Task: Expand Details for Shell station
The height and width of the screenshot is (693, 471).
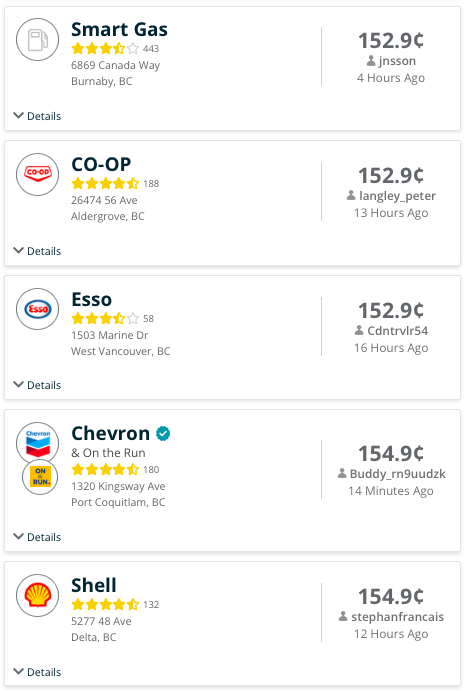Action: click(x=37, y=672)
